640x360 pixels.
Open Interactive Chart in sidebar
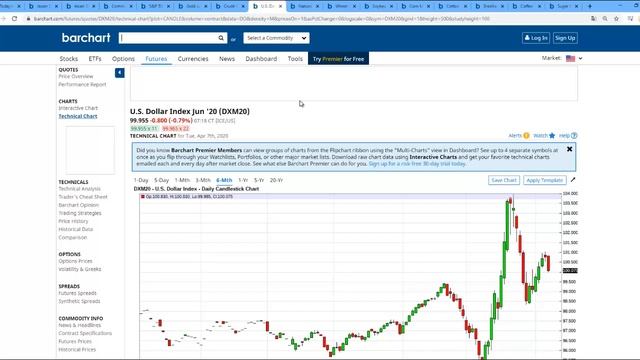tap(78, 108)
